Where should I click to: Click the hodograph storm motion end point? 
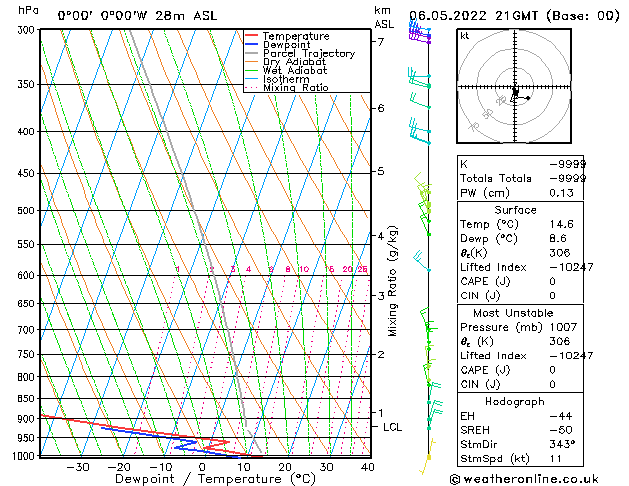point(528,98)
